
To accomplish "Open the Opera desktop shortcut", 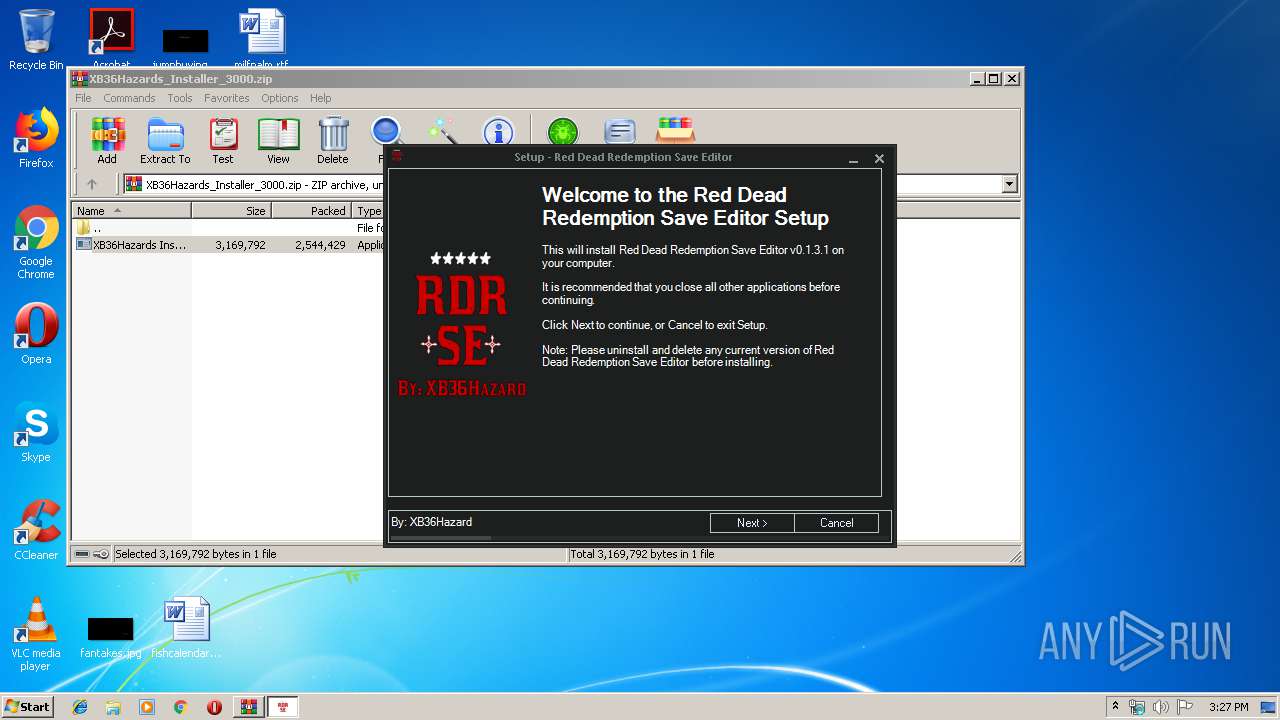I will [x=36, y=333].
